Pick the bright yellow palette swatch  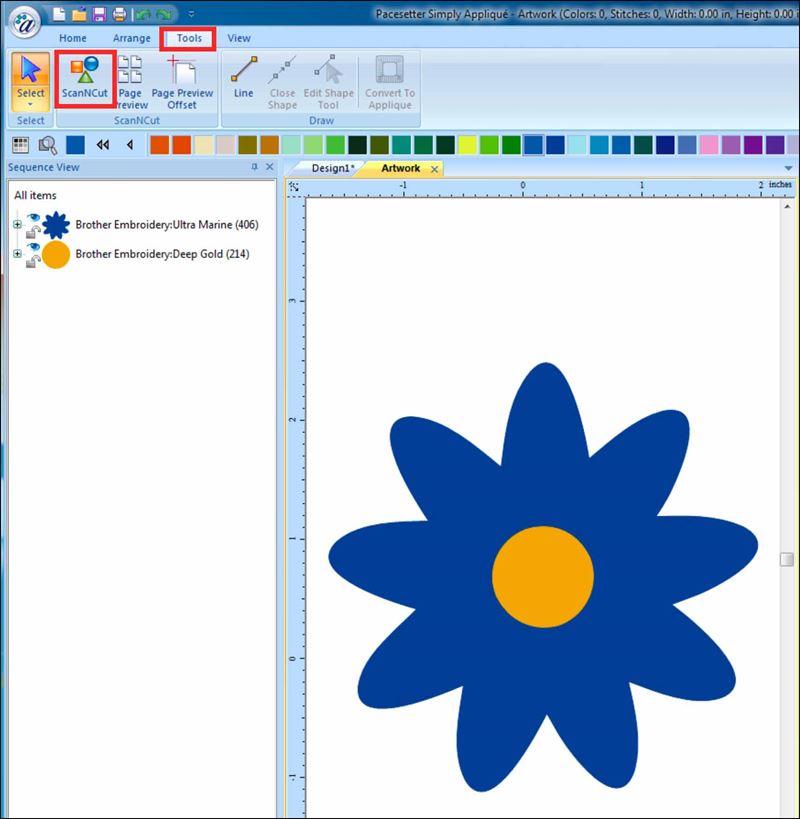tap(467, 145)
